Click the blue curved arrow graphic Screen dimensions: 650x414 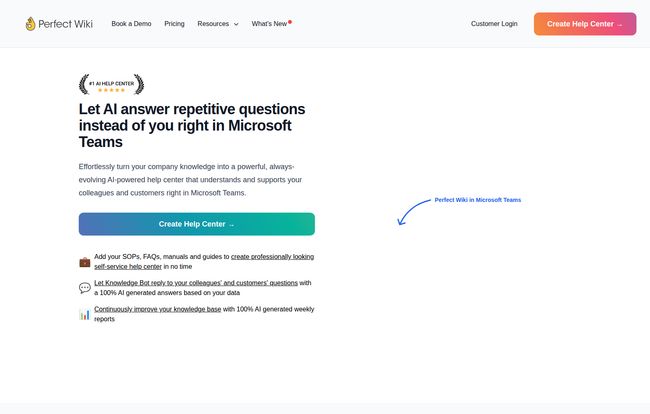point(414,212)
